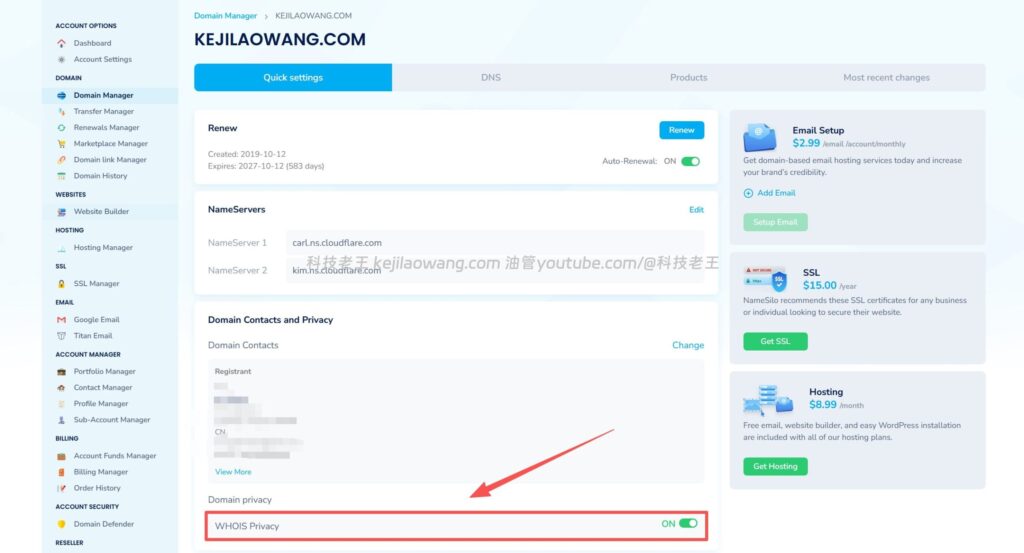Click the Domain History icon
The width and height of the screenshot is (1024, 553).
(x=61, y=176)
